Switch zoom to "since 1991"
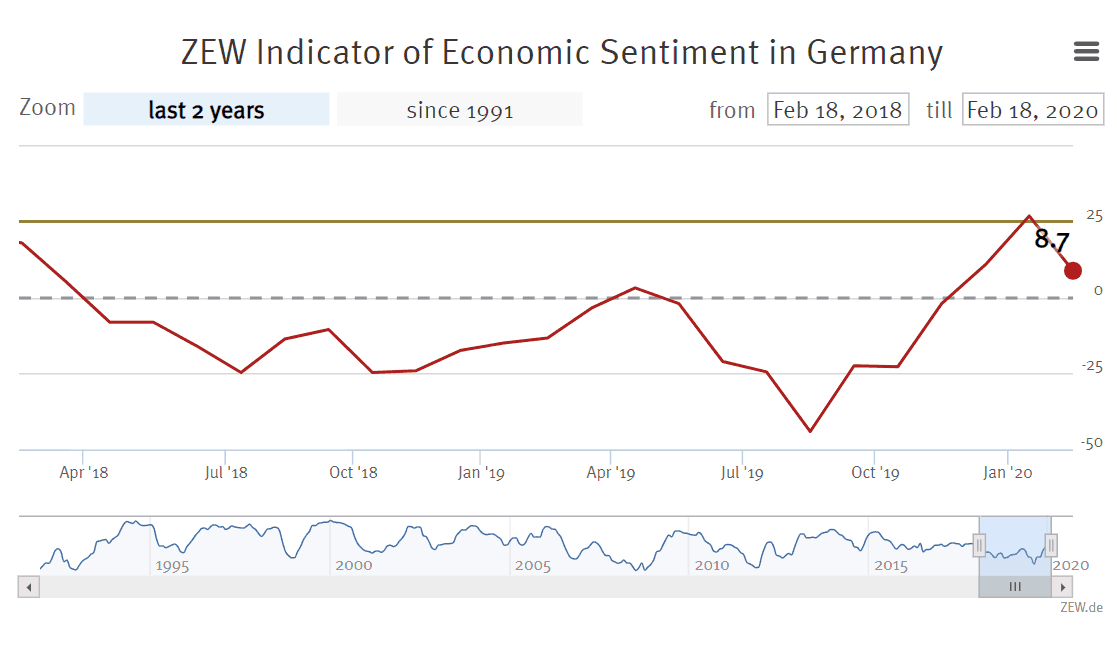The image size is (1117, 651). tap(459, 110)
